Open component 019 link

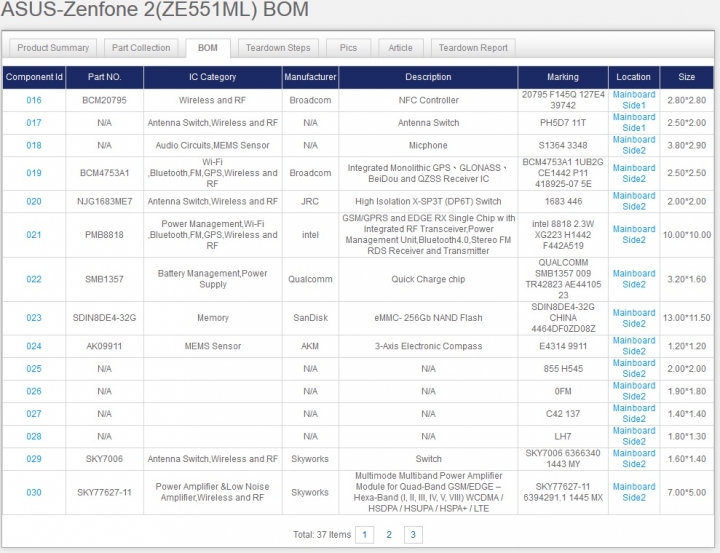pyautogui.click(x=34, y=173)
